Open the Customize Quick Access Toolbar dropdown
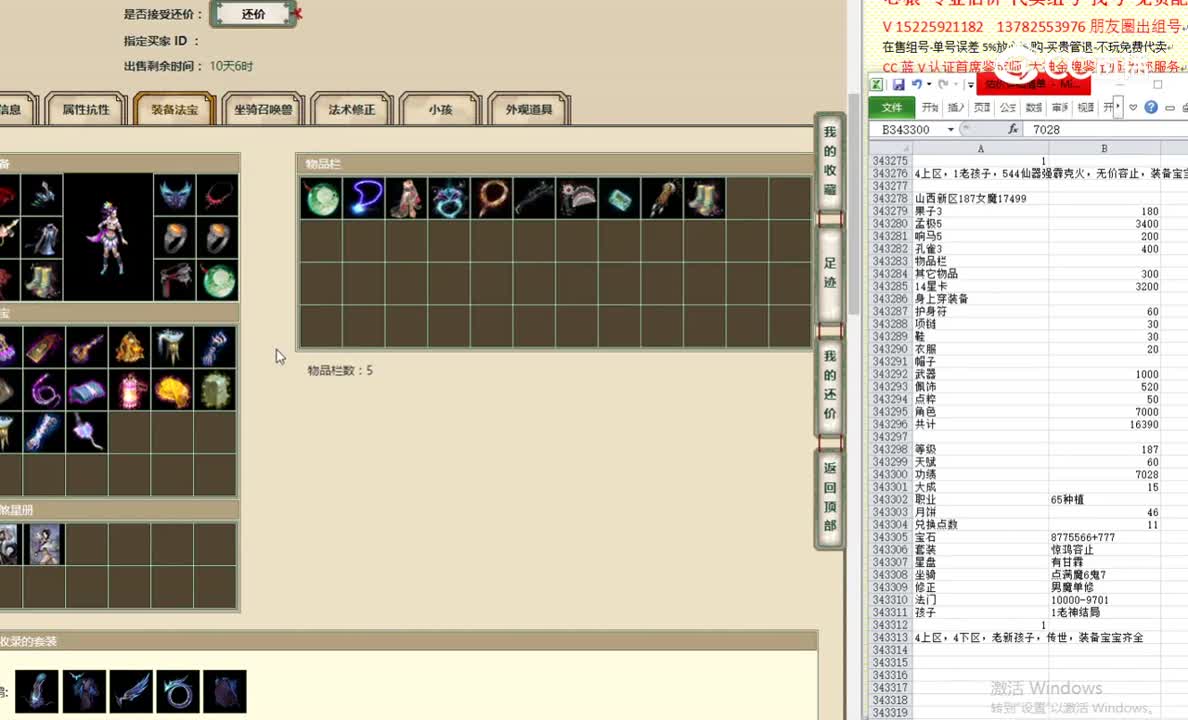Image resolution: width=1188 pixels, height=720 pixels. 971,85
